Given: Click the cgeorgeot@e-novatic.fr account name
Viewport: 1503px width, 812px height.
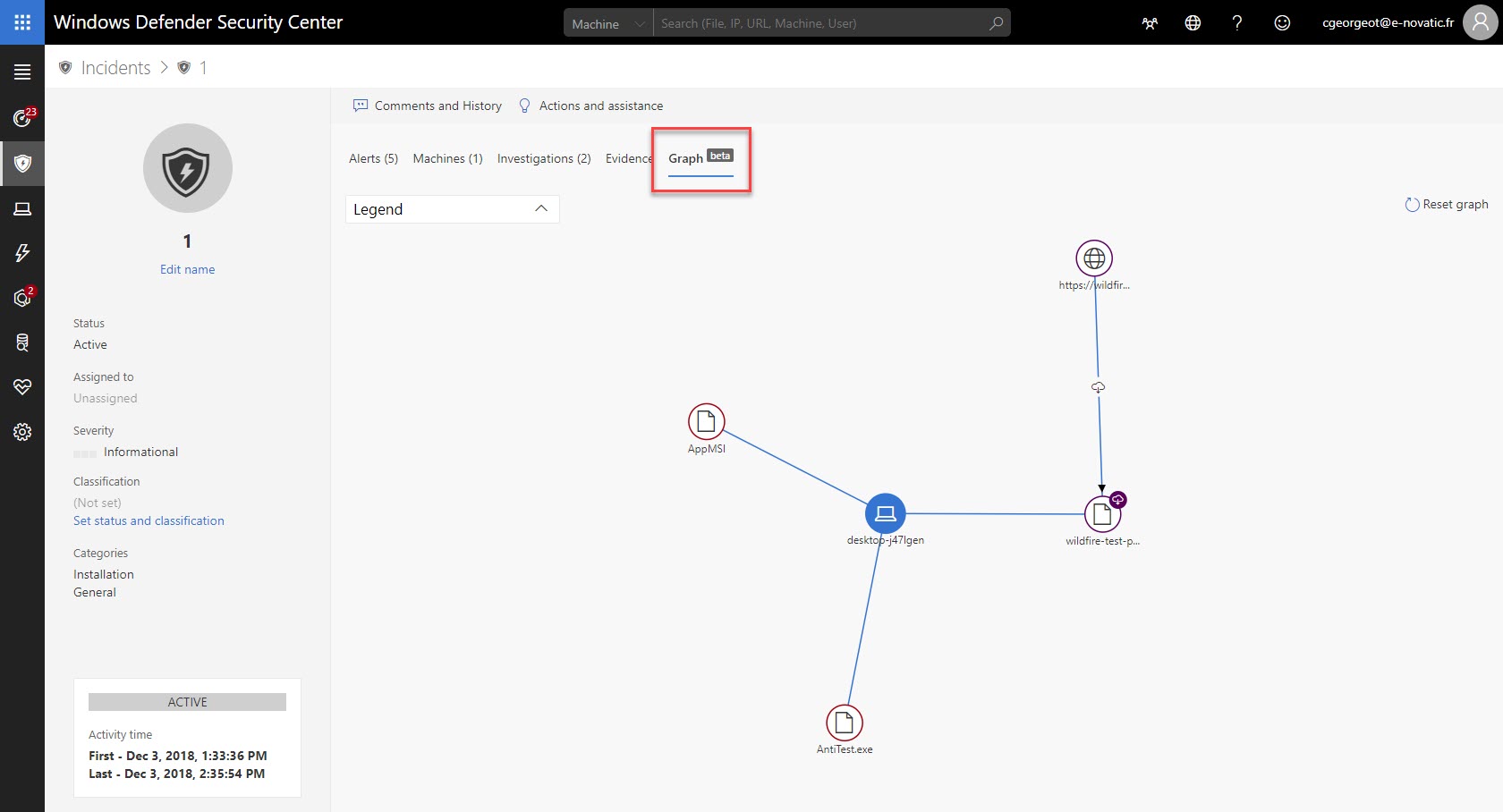Looking at the screenshot, I should (x=1388, y=22).
